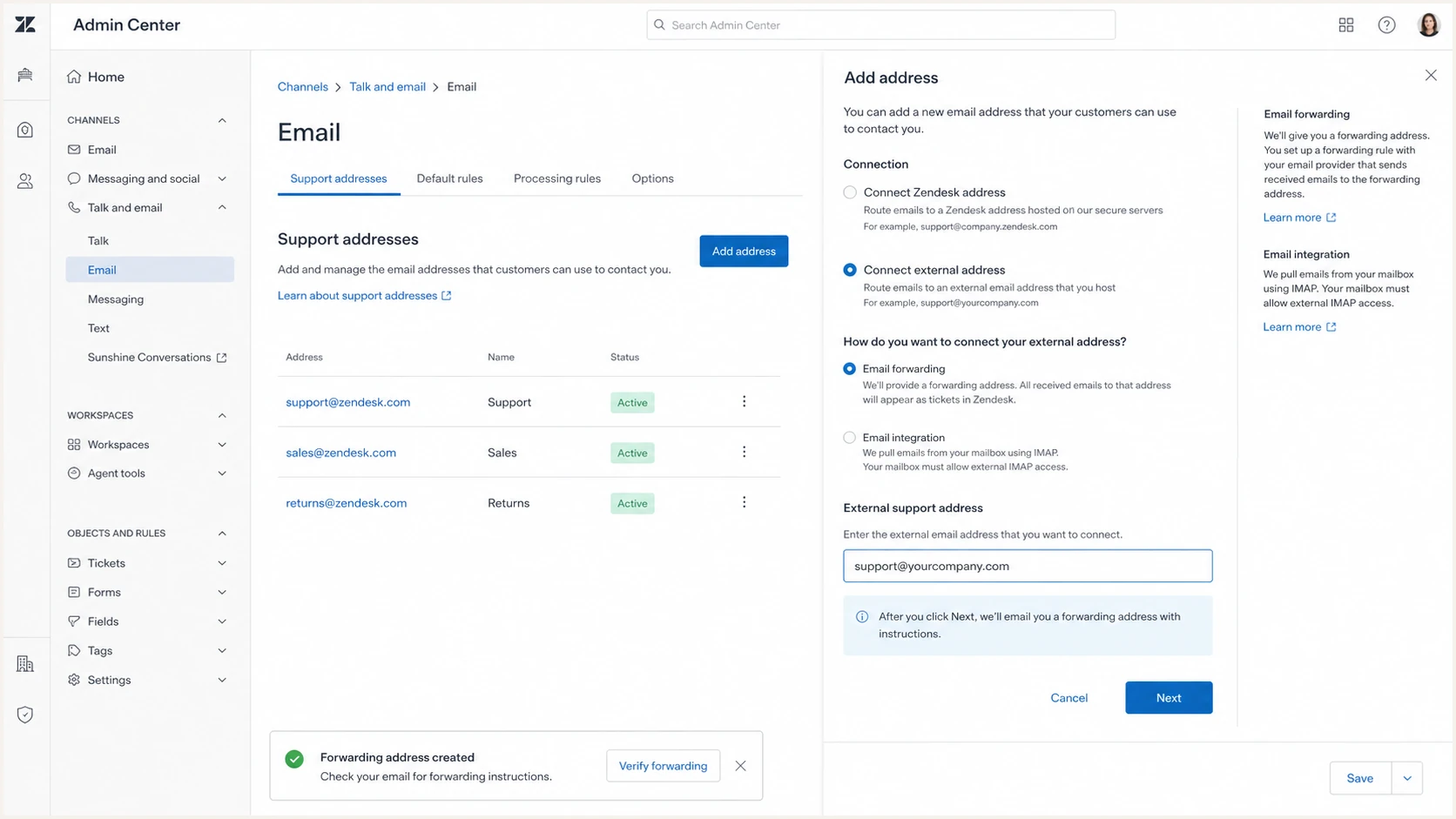Click the Email envelope icon under Channels

coord(74,150)
